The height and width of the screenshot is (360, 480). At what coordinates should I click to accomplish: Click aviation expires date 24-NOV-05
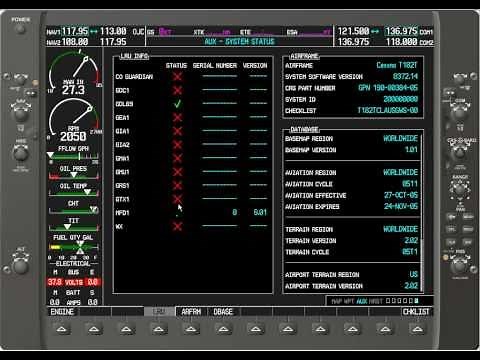point(401,206)
